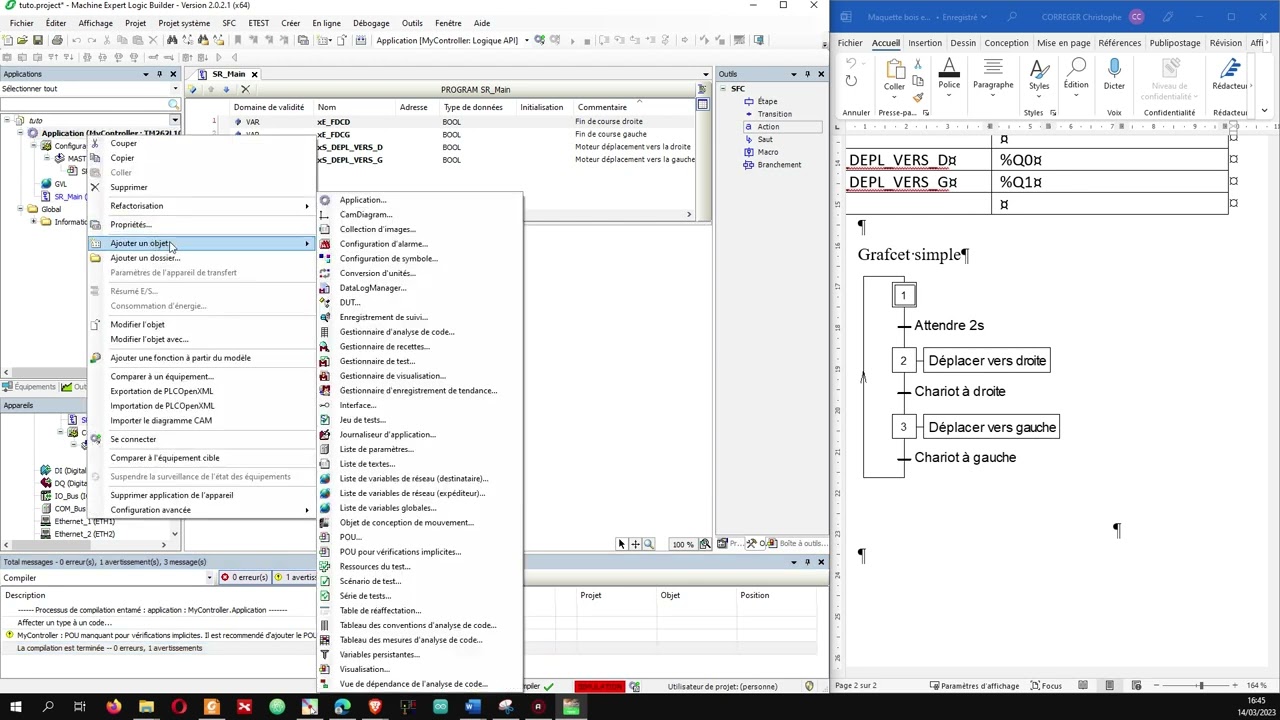The image size is (1280, 720).
Task: Choose Visualisation... in the submenu
Action: (x=364, y=669)
